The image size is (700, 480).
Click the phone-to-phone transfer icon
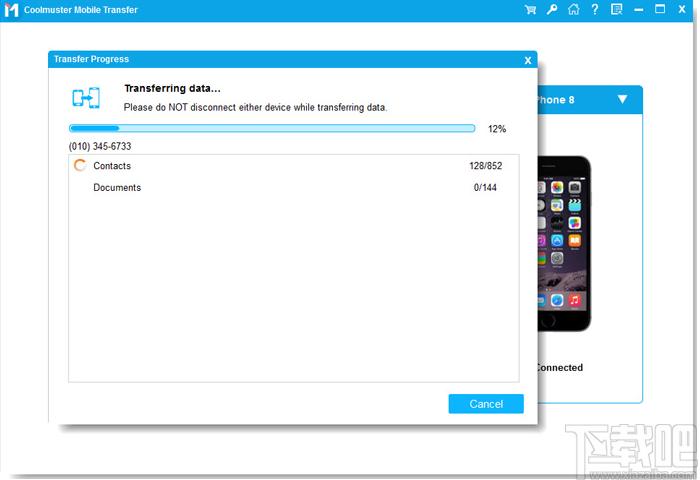coord(86,97)
